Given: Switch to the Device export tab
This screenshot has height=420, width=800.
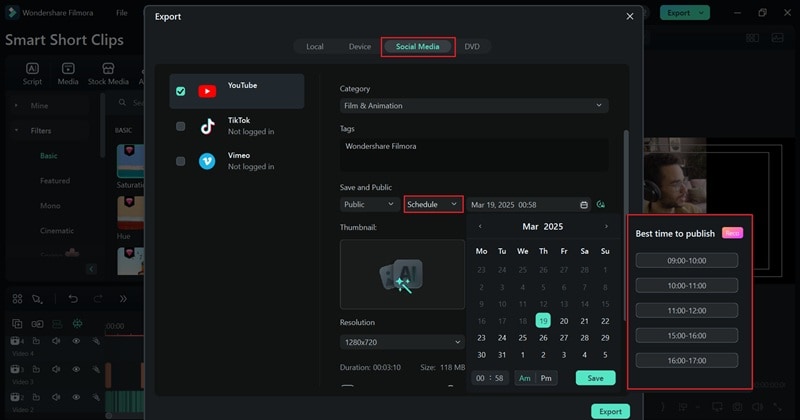Looking at the screenshot, I should (360, 46).
